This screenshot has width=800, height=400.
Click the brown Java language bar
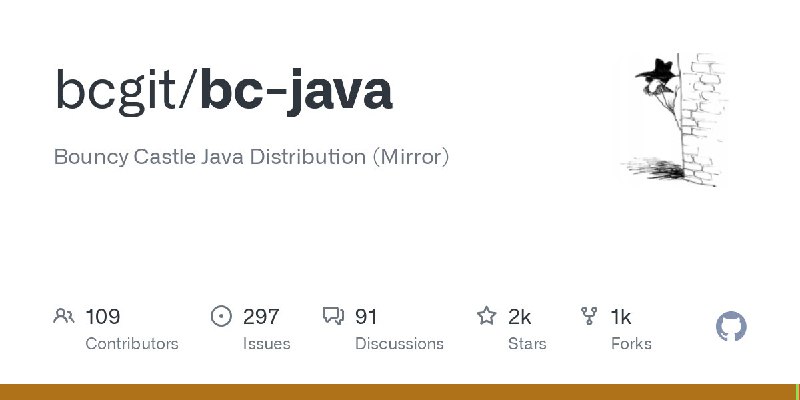pyautogui.click(x=398, y=392)
